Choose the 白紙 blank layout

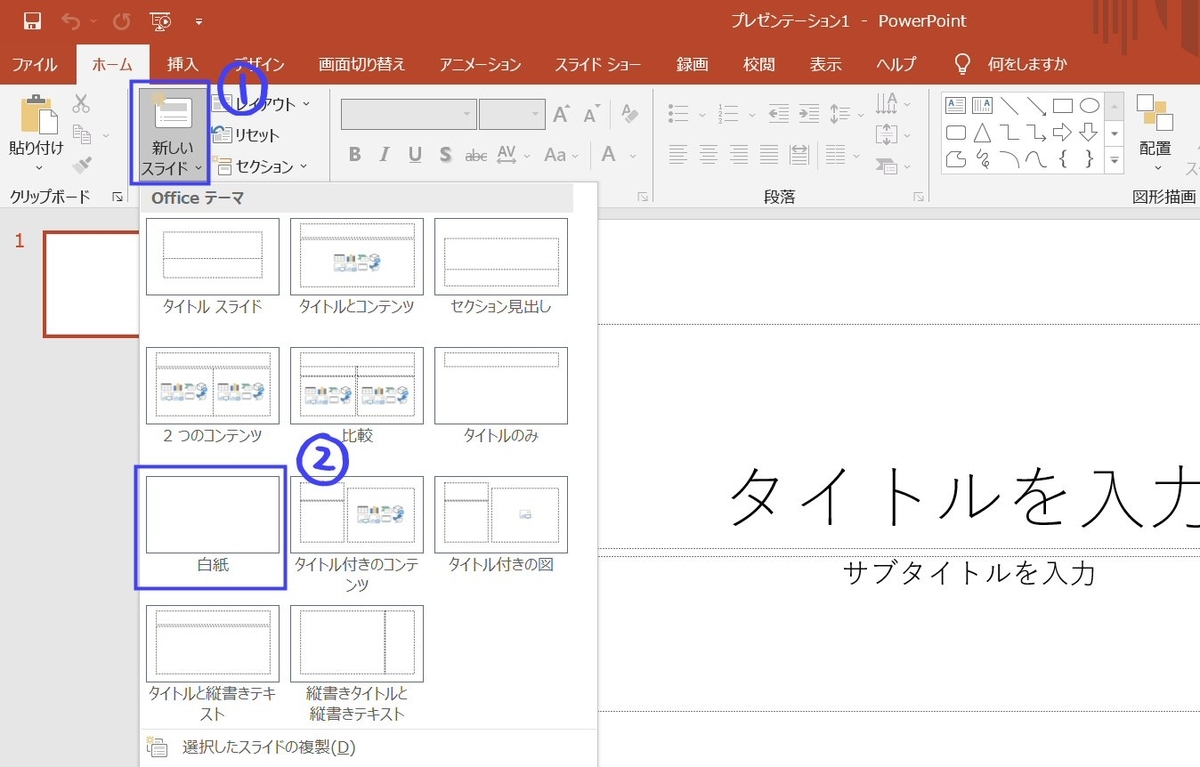tap(213, 524)
